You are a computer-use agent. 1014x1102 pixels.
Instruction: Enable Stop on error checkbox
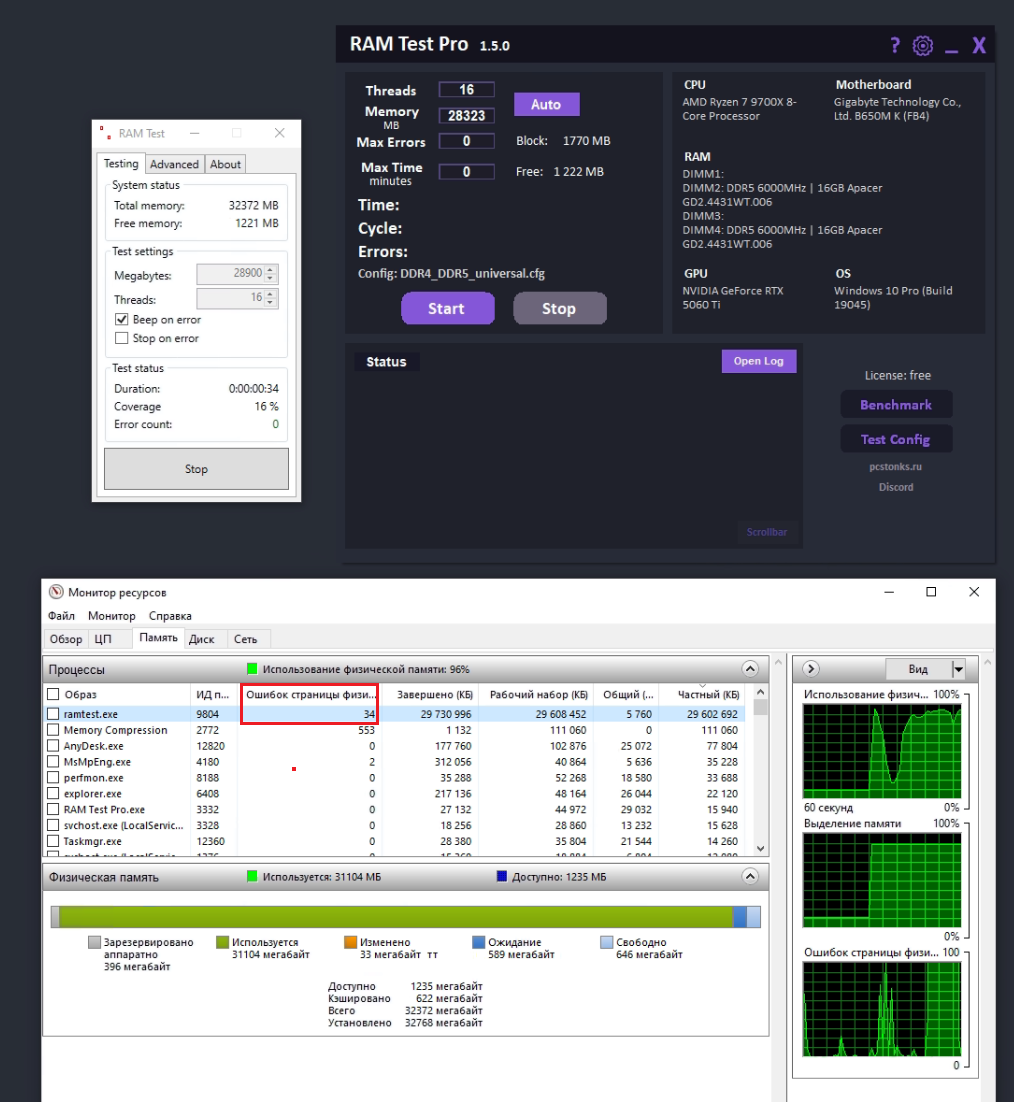tap(122, 338)
